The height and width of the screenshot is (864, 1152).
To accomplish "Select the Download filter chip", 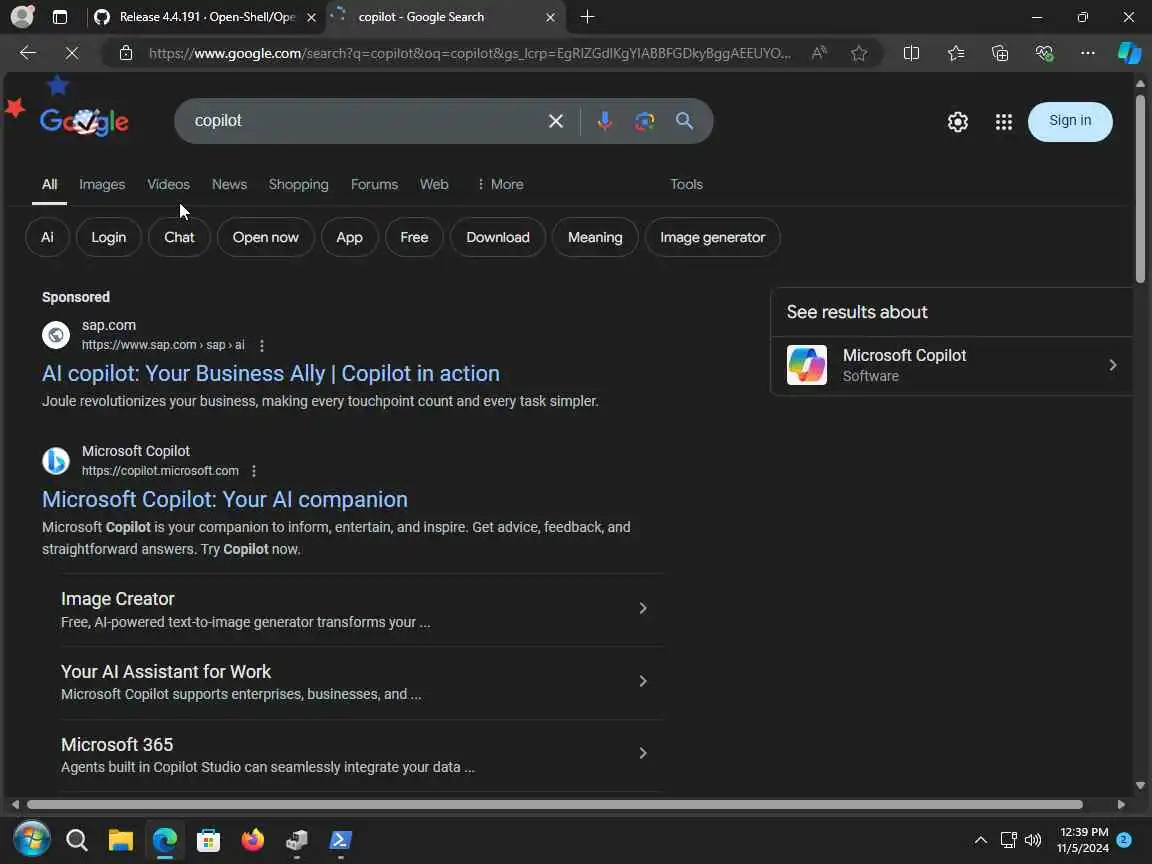I will click(498, 237).
